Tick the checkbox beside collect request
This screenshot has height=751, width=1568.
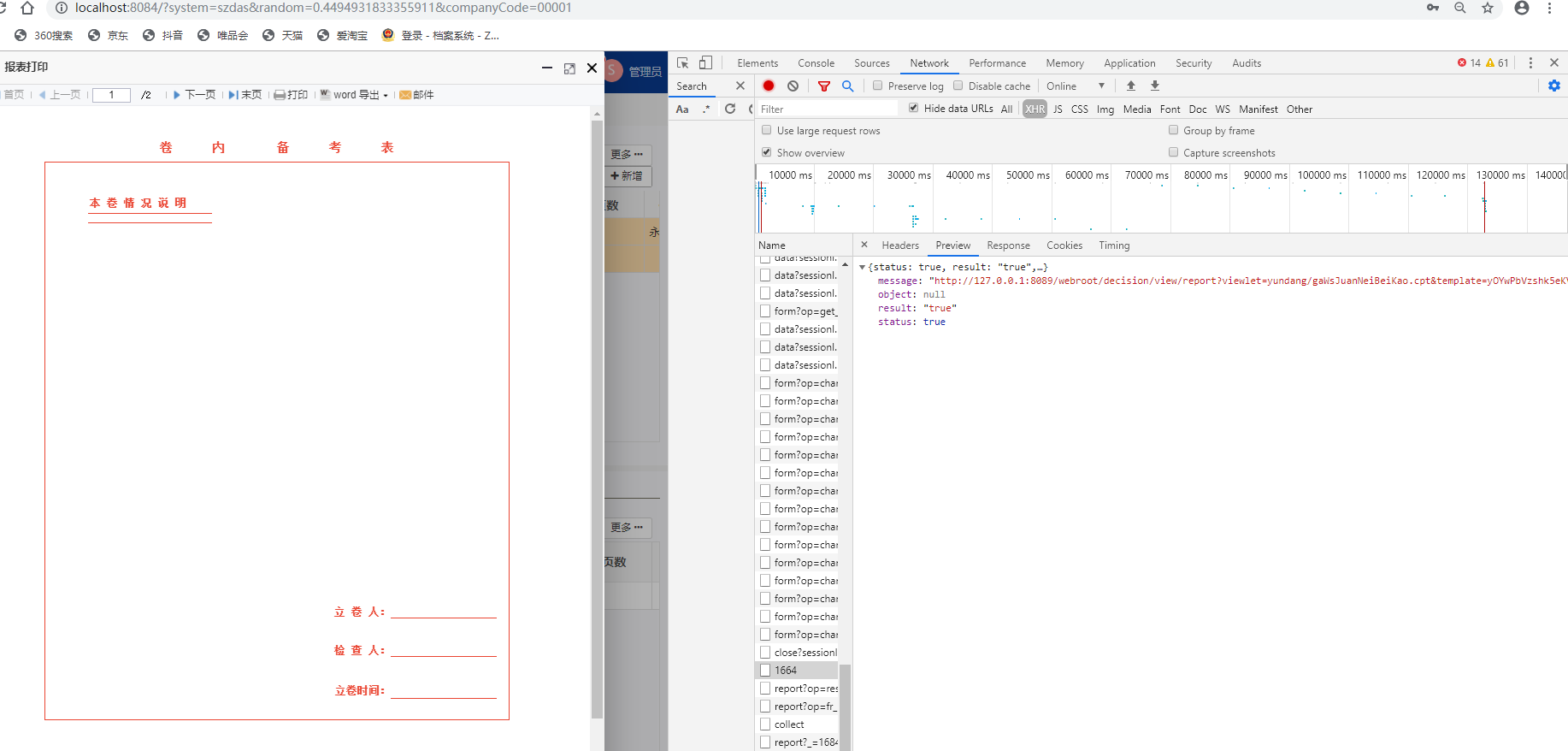pos(765,724)
